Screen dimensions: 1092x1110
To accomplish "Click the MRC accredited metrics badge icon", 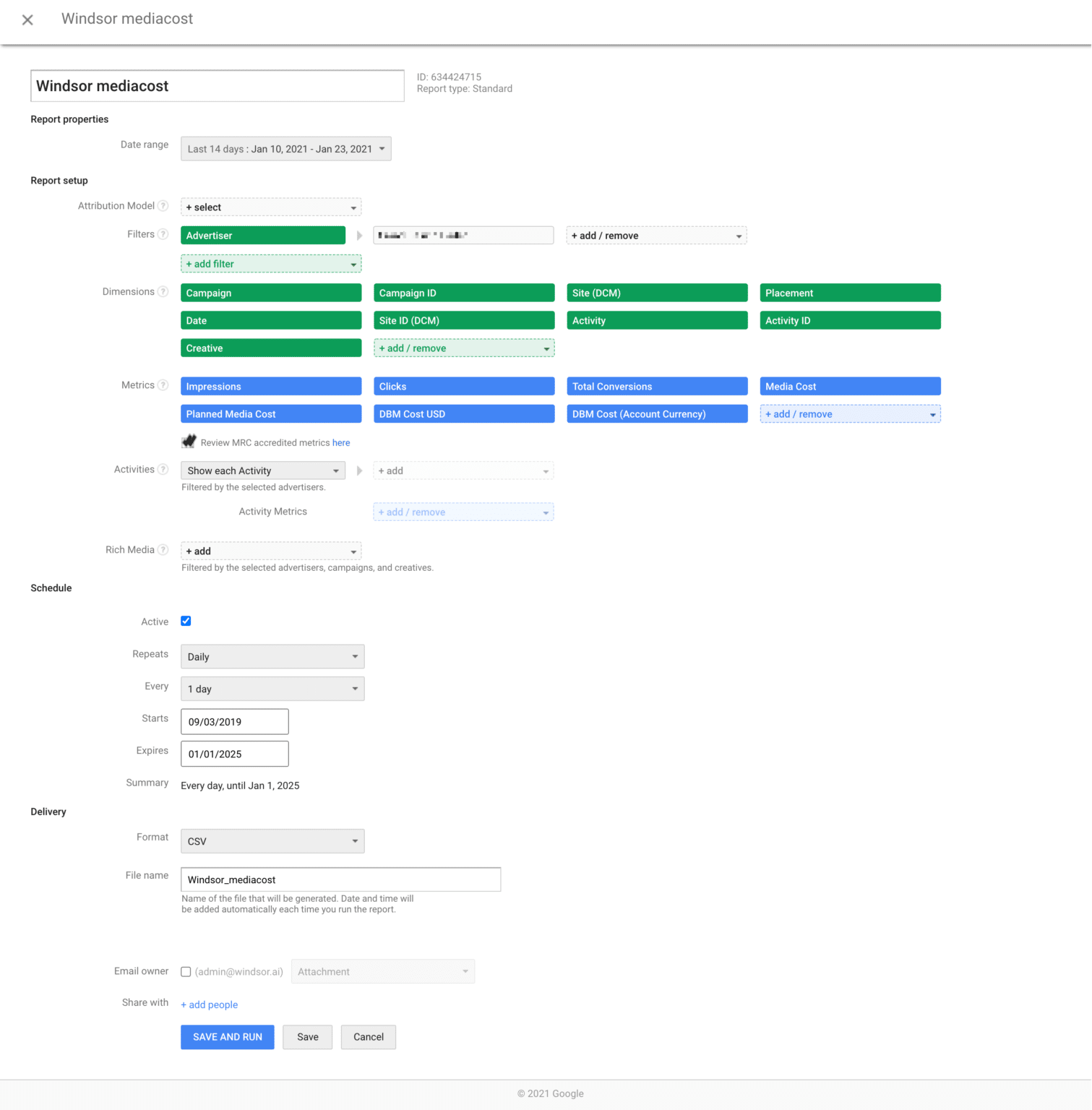I will pos(189,441).
